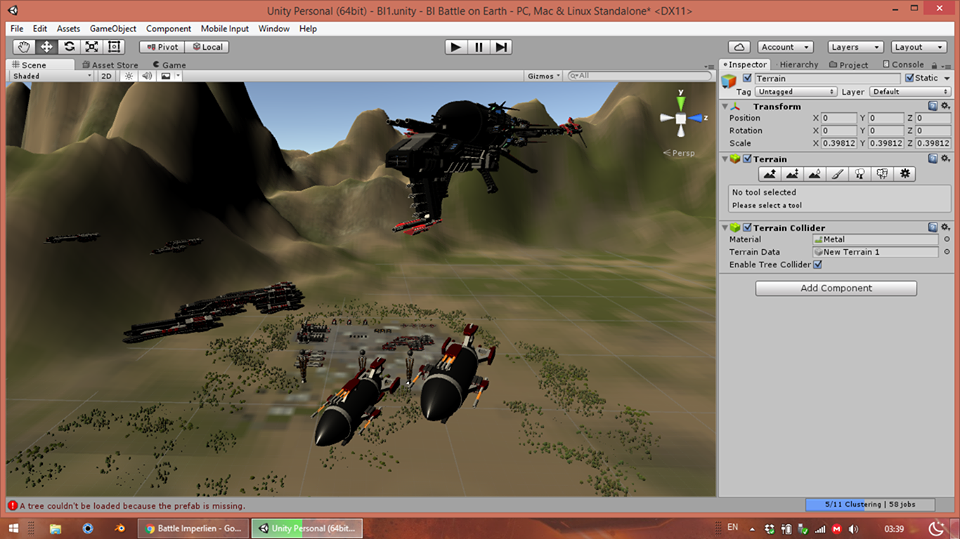Open the Account dropdown

click(786, 47)
